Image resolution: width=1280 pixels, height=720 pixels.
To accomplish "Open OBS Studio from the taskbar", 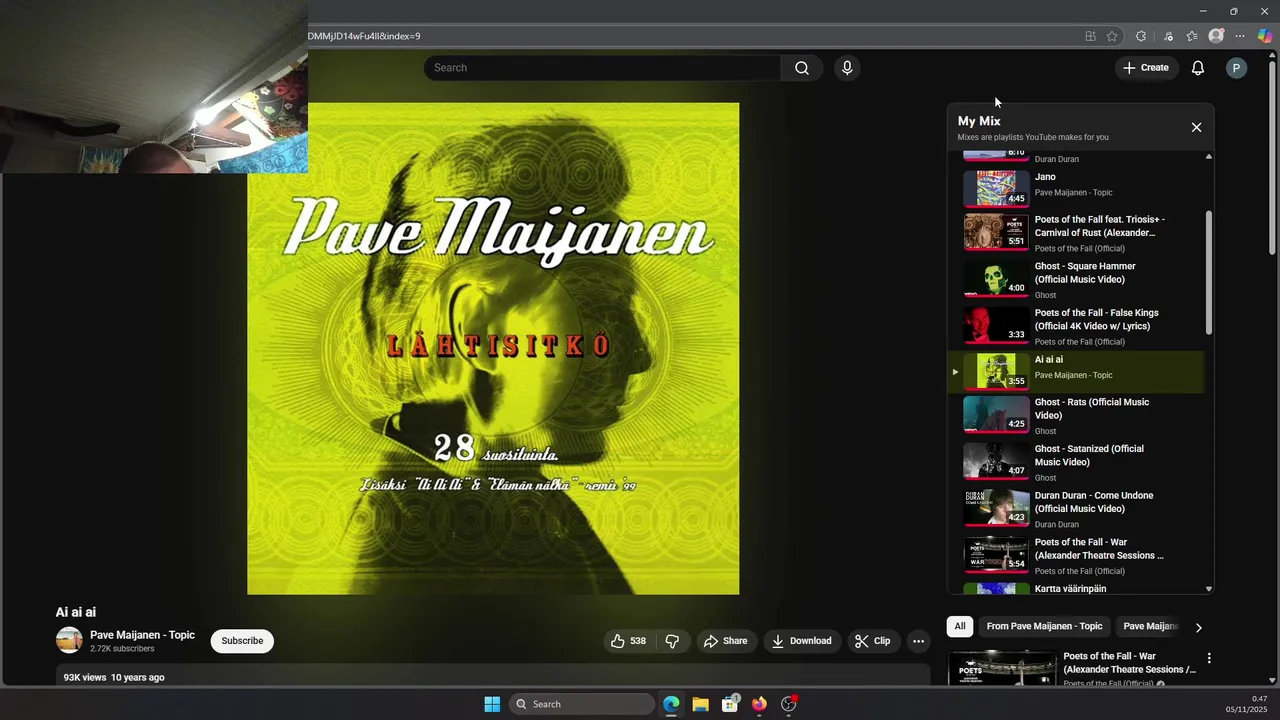I will click(788, 704).
